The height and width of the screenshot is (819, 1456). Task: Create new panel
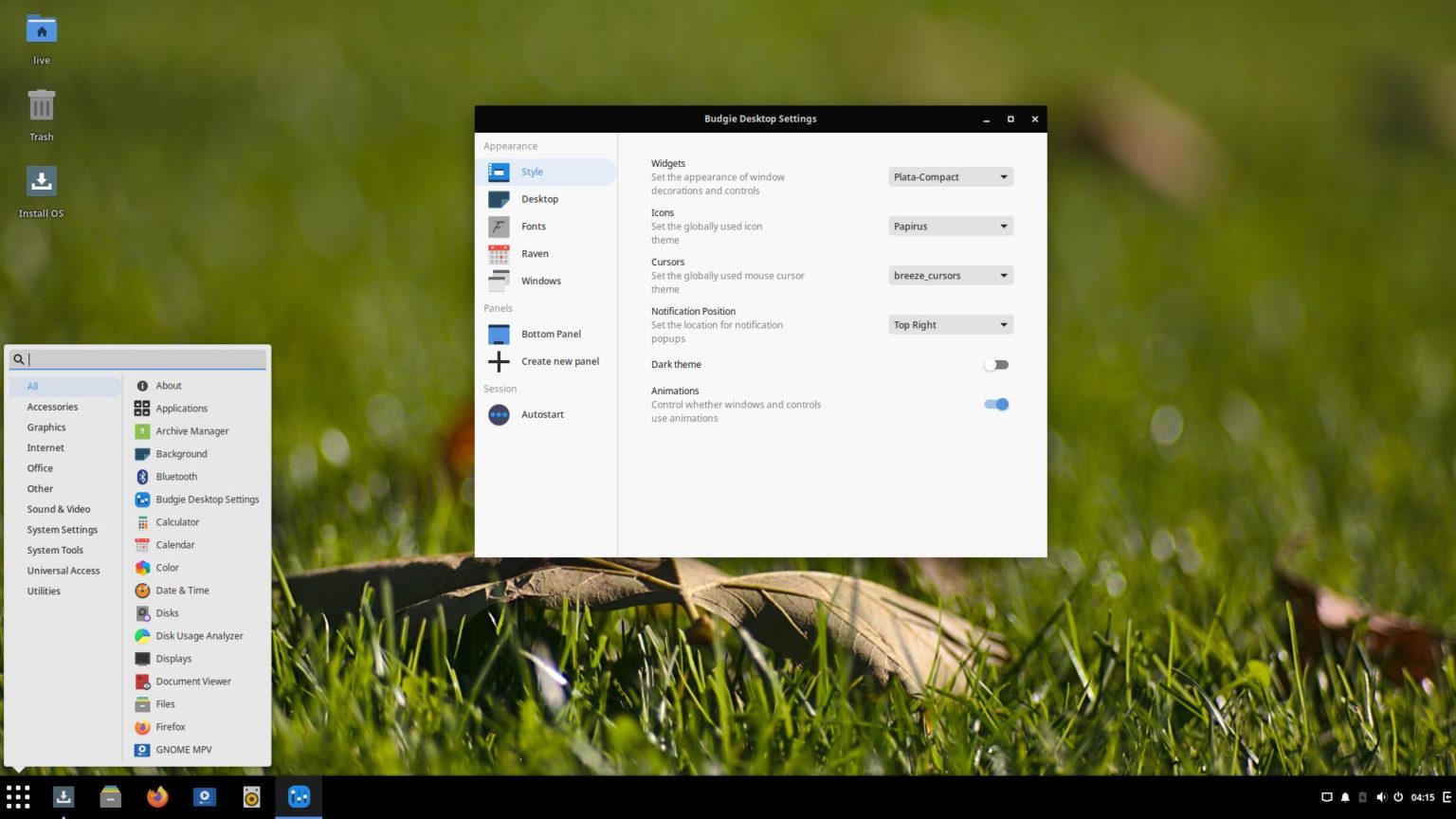[559, 361]
